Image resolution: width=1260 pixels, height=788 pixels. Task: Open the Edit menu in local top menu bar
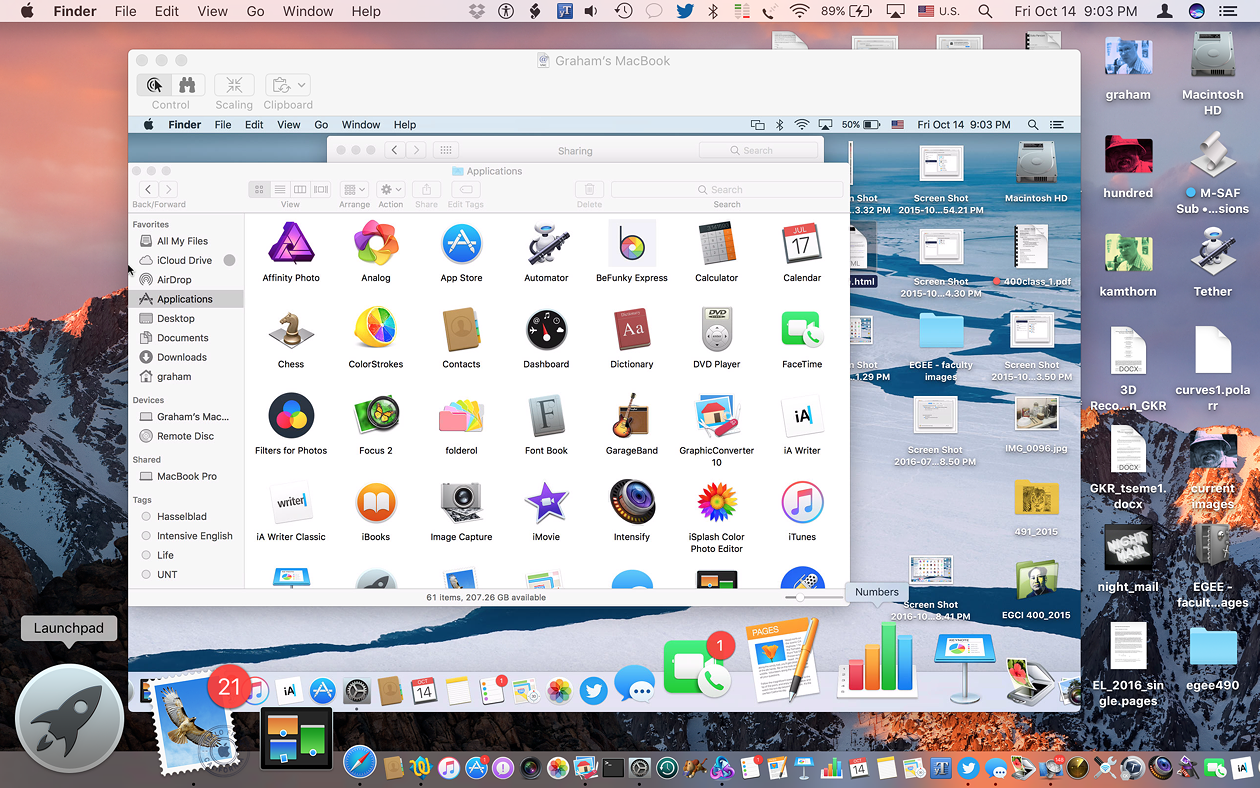(166, 11)
